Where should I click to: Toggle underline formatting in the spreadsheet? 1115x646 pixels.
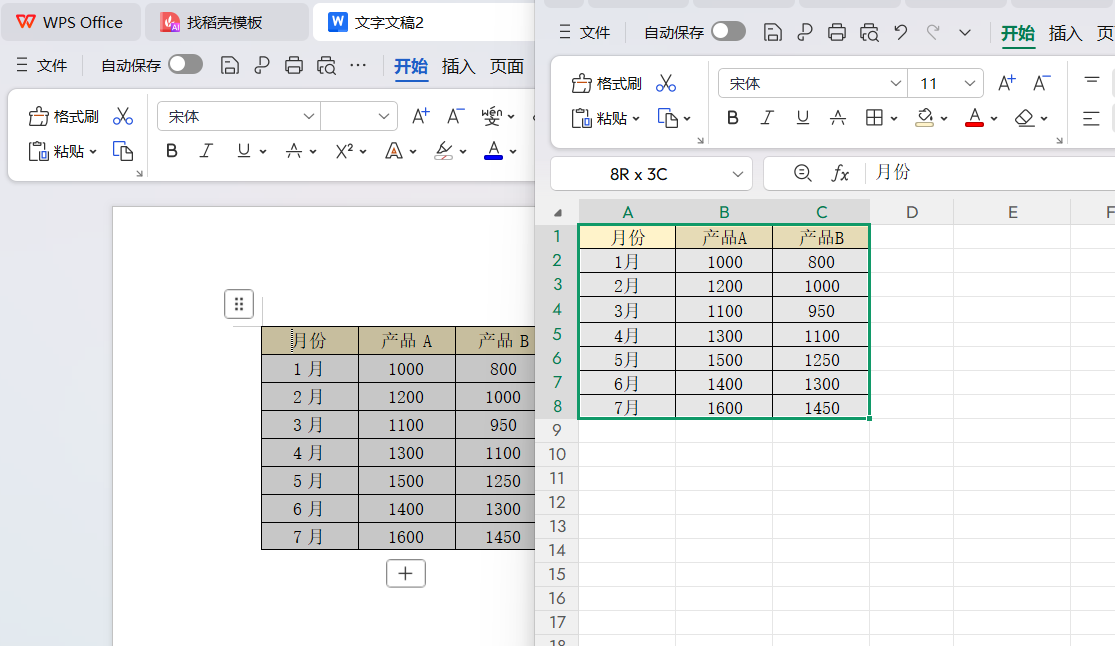click(x=801, y=118)
